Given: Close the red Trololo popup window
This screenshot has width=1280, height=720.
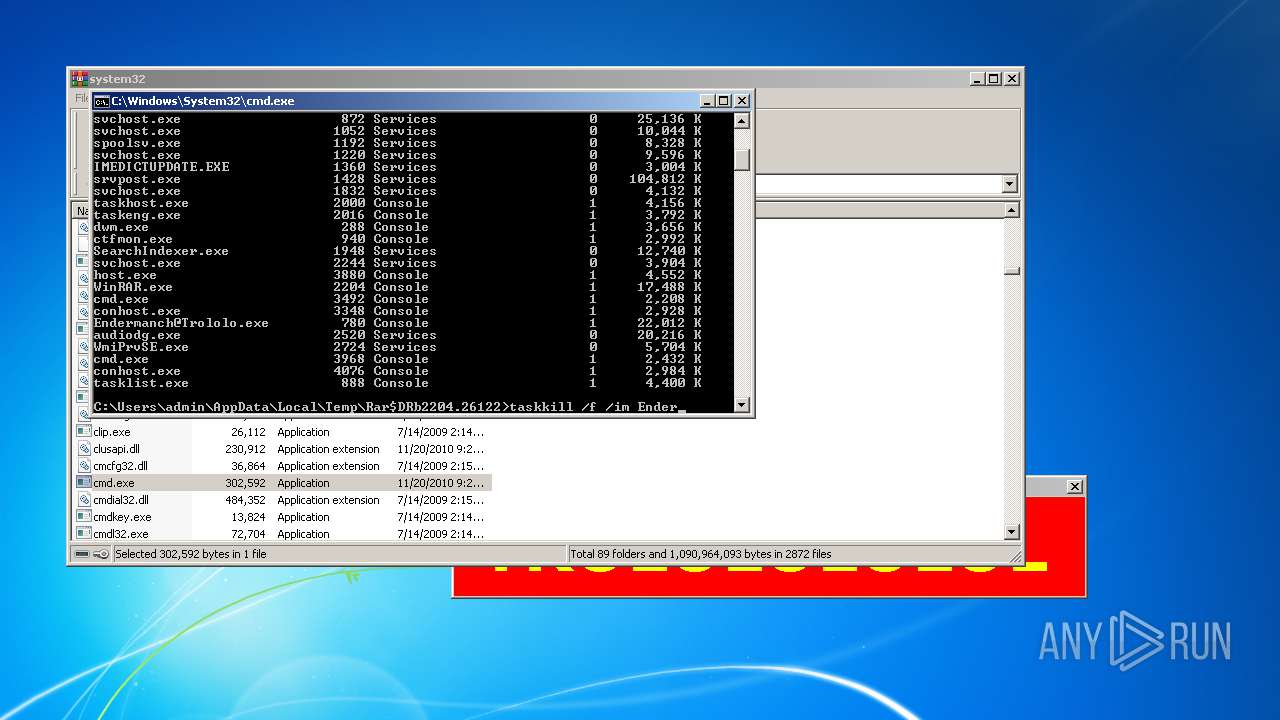Looking at the screenshot, I should coord(1074,486).
